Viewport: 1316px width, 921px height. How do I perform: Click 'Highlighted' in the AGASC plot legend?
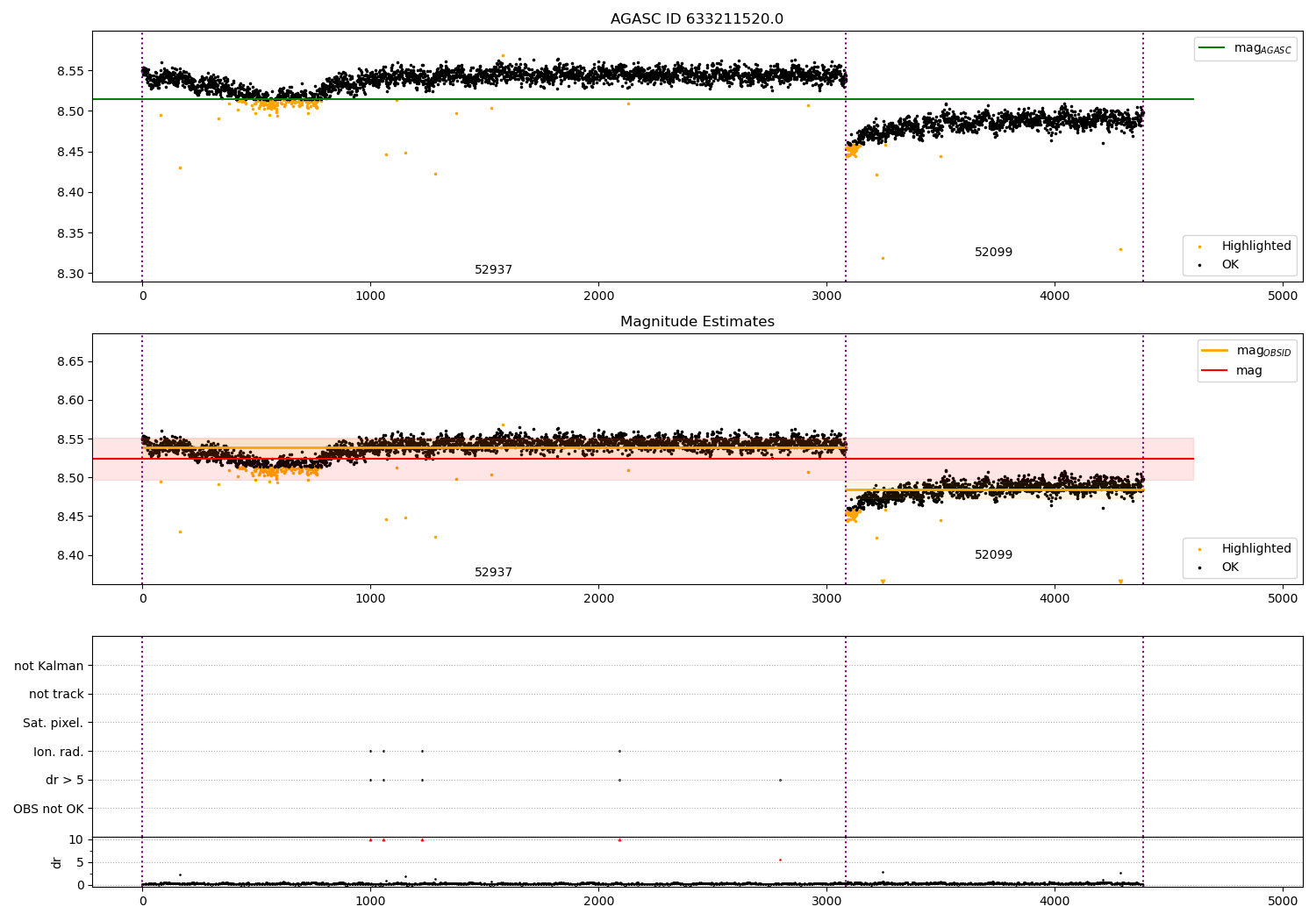click(x=1245, y=246)
